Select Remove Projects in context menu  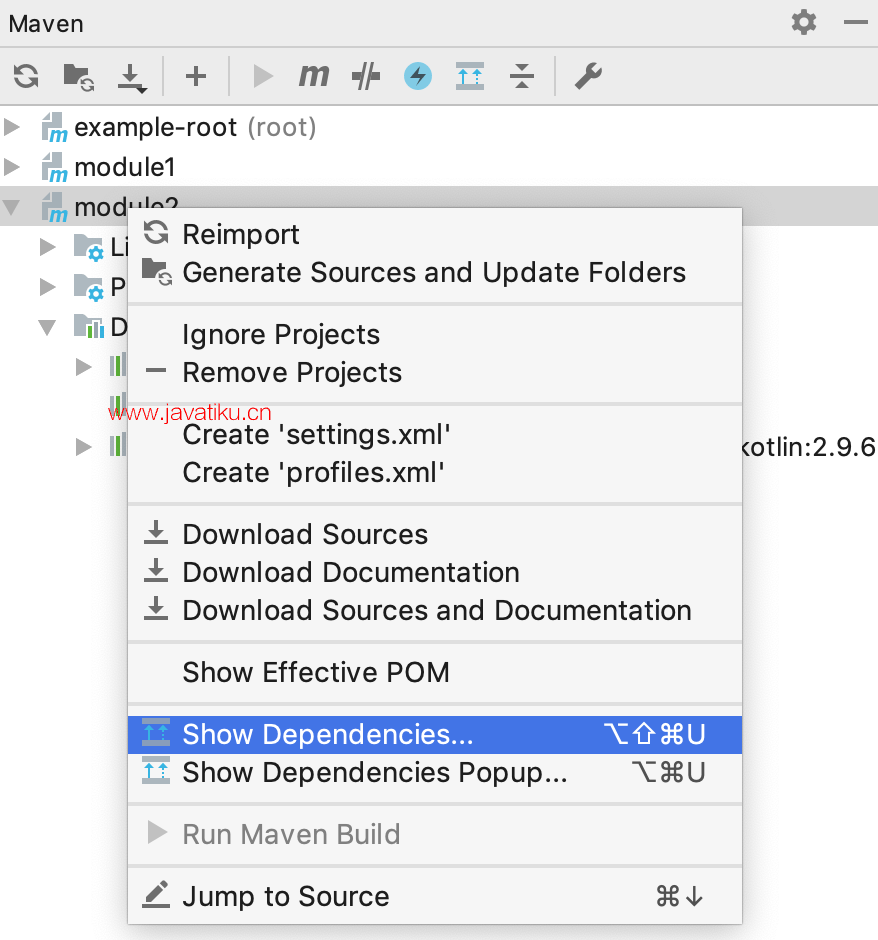[435, 372]
